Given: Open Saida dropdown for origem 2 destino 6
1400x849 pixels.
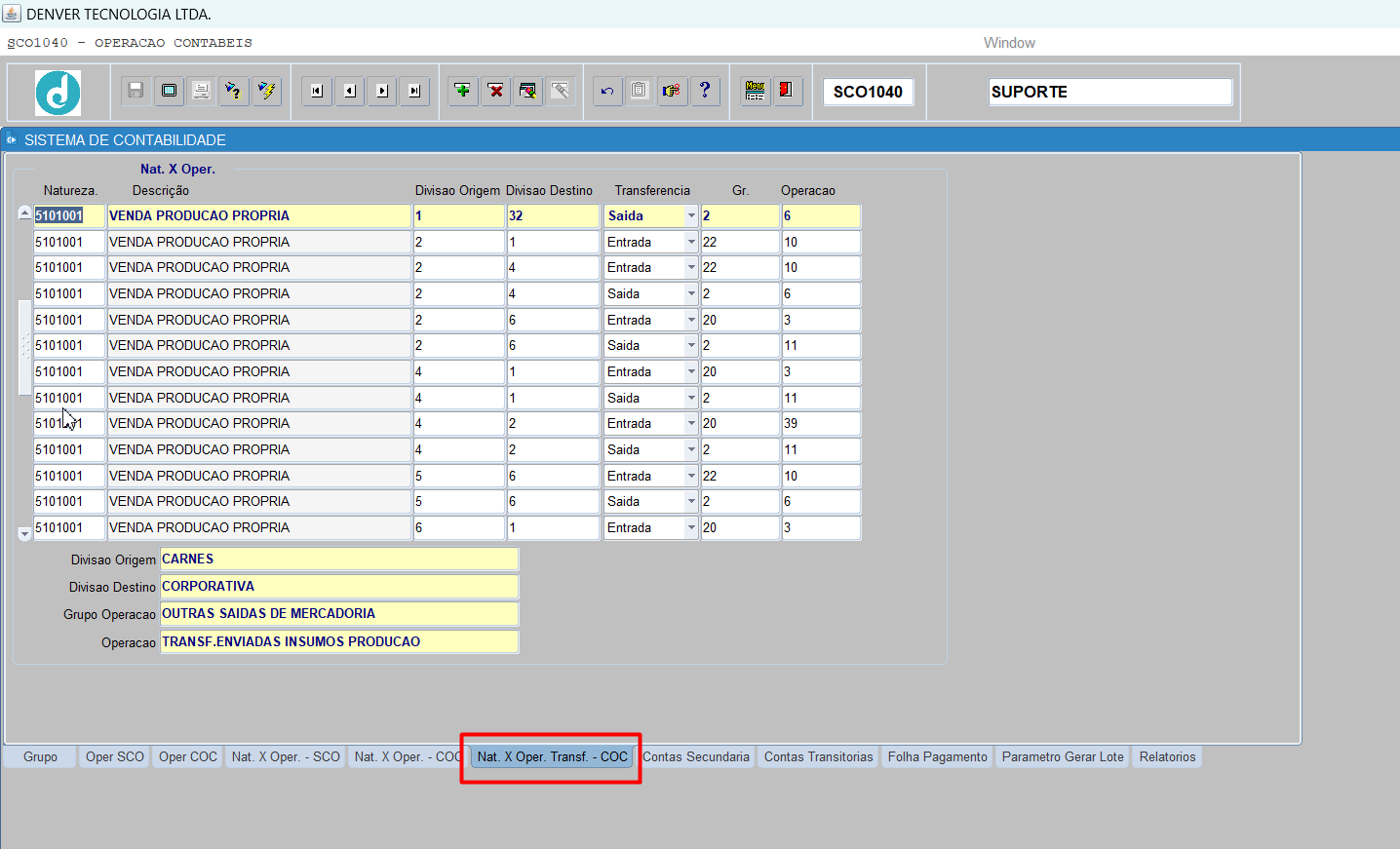Looking at the screenshot, I should pos(691,345).
